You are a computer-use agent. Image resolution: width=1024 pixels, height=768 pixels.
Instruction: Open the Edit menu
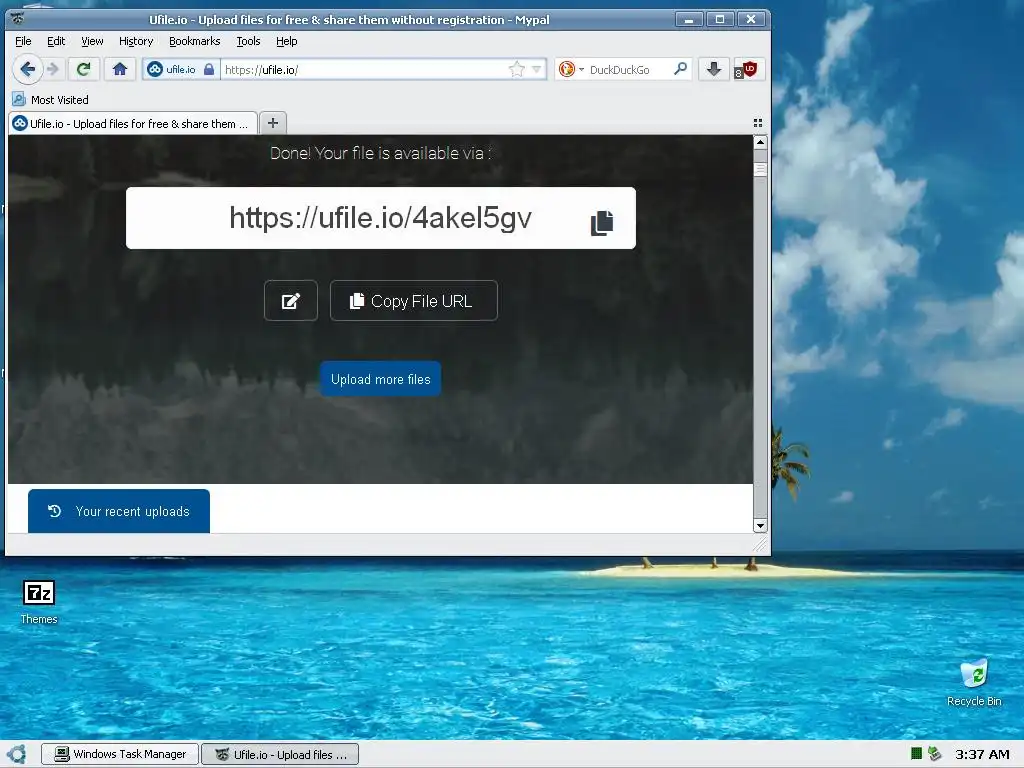pos(56,41)
